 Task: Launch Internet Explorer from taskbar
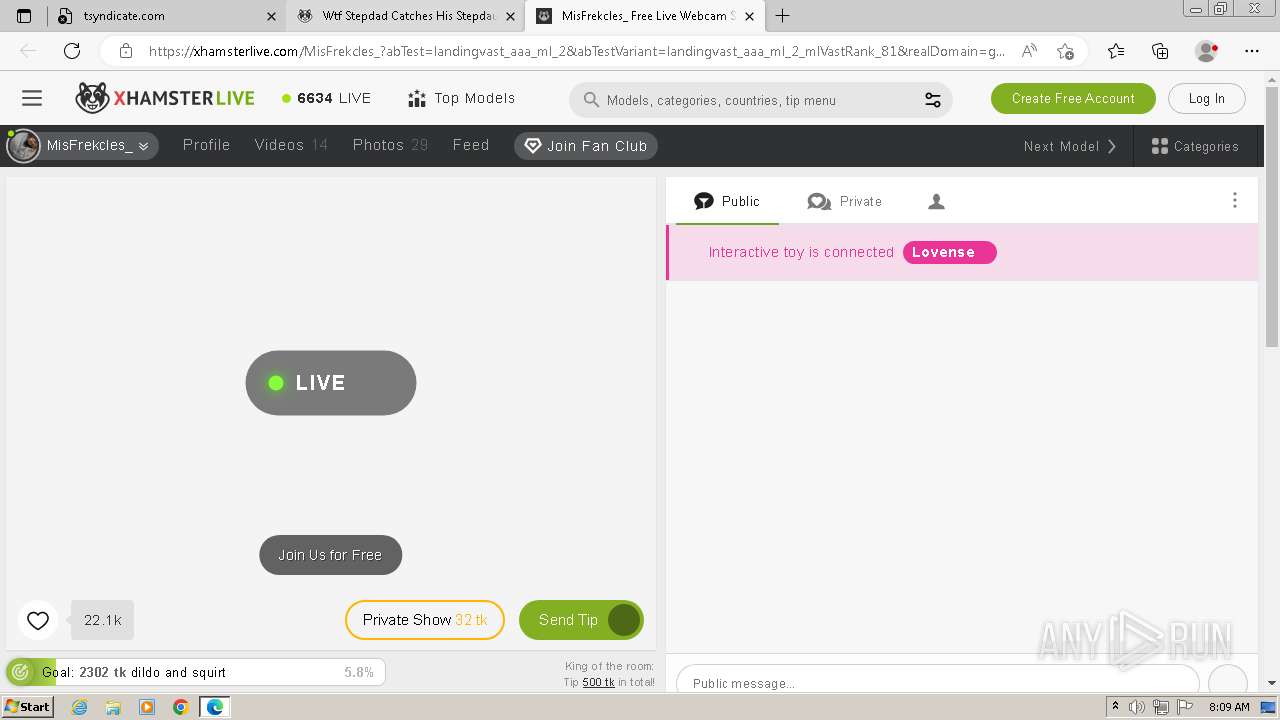tap(79, 707)
